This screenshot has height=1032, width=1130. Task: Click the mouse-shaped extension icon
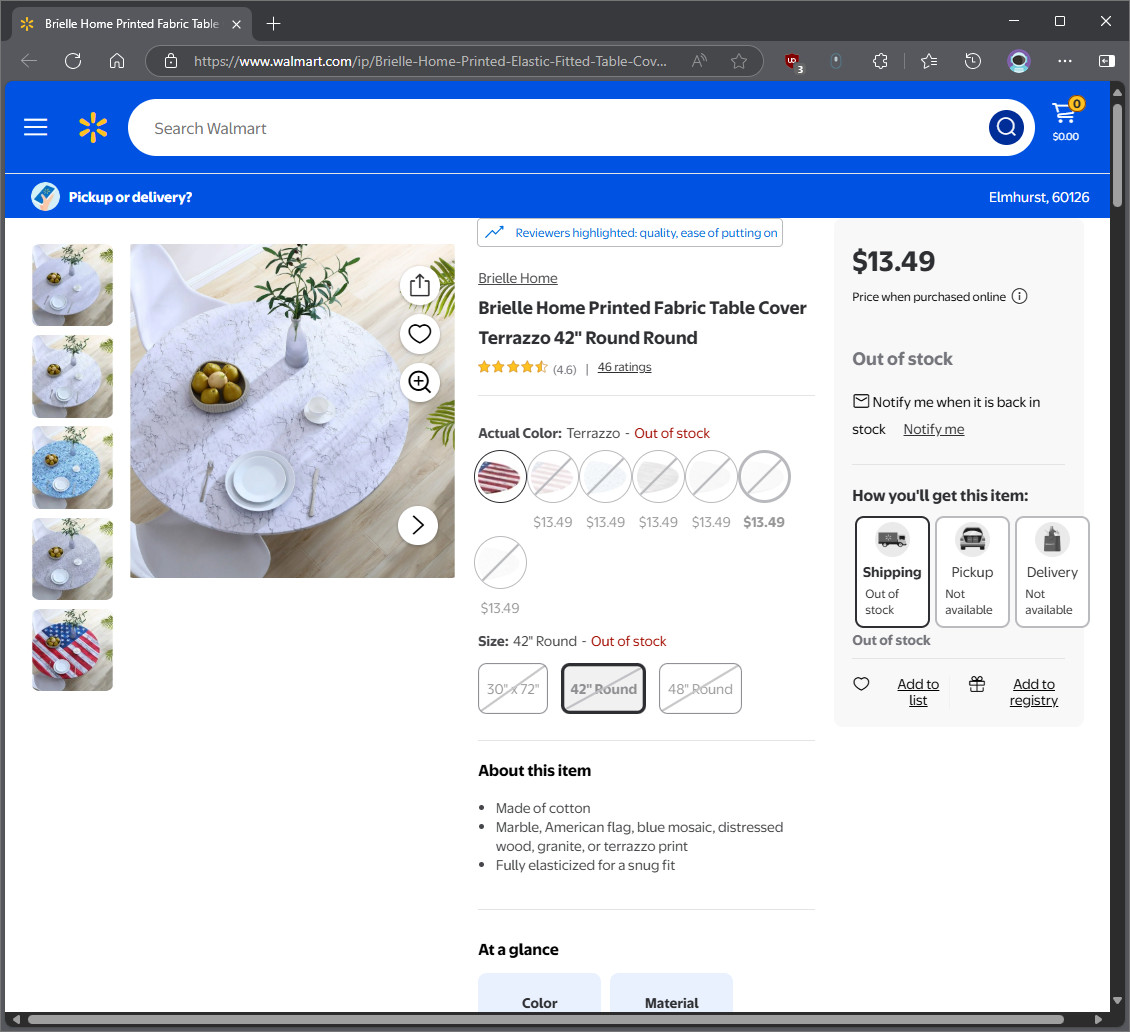[x=836, y=61]
